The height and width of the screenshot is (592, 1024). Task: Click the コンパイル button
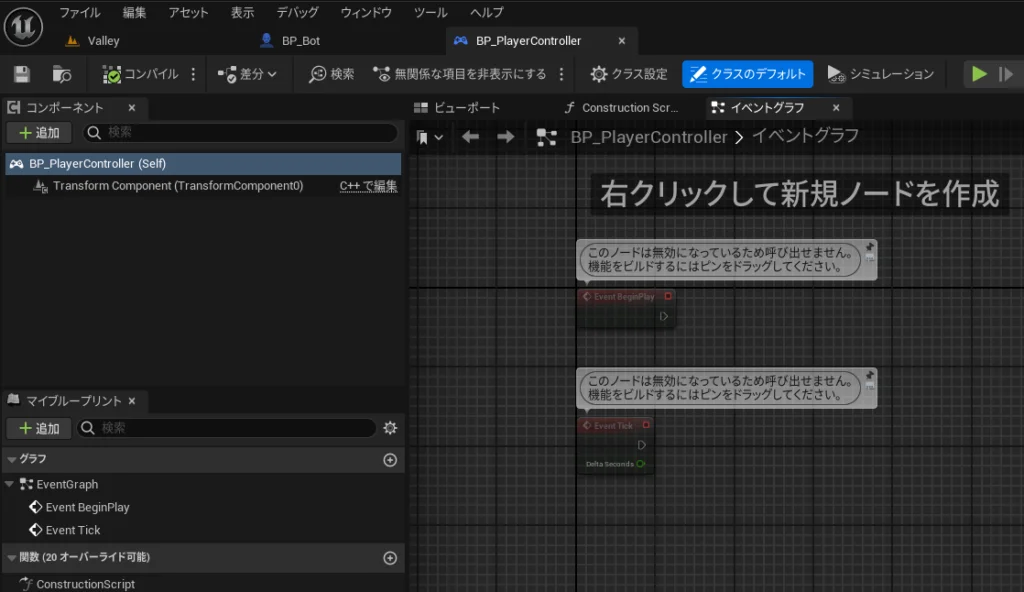[x=141, y=74]
